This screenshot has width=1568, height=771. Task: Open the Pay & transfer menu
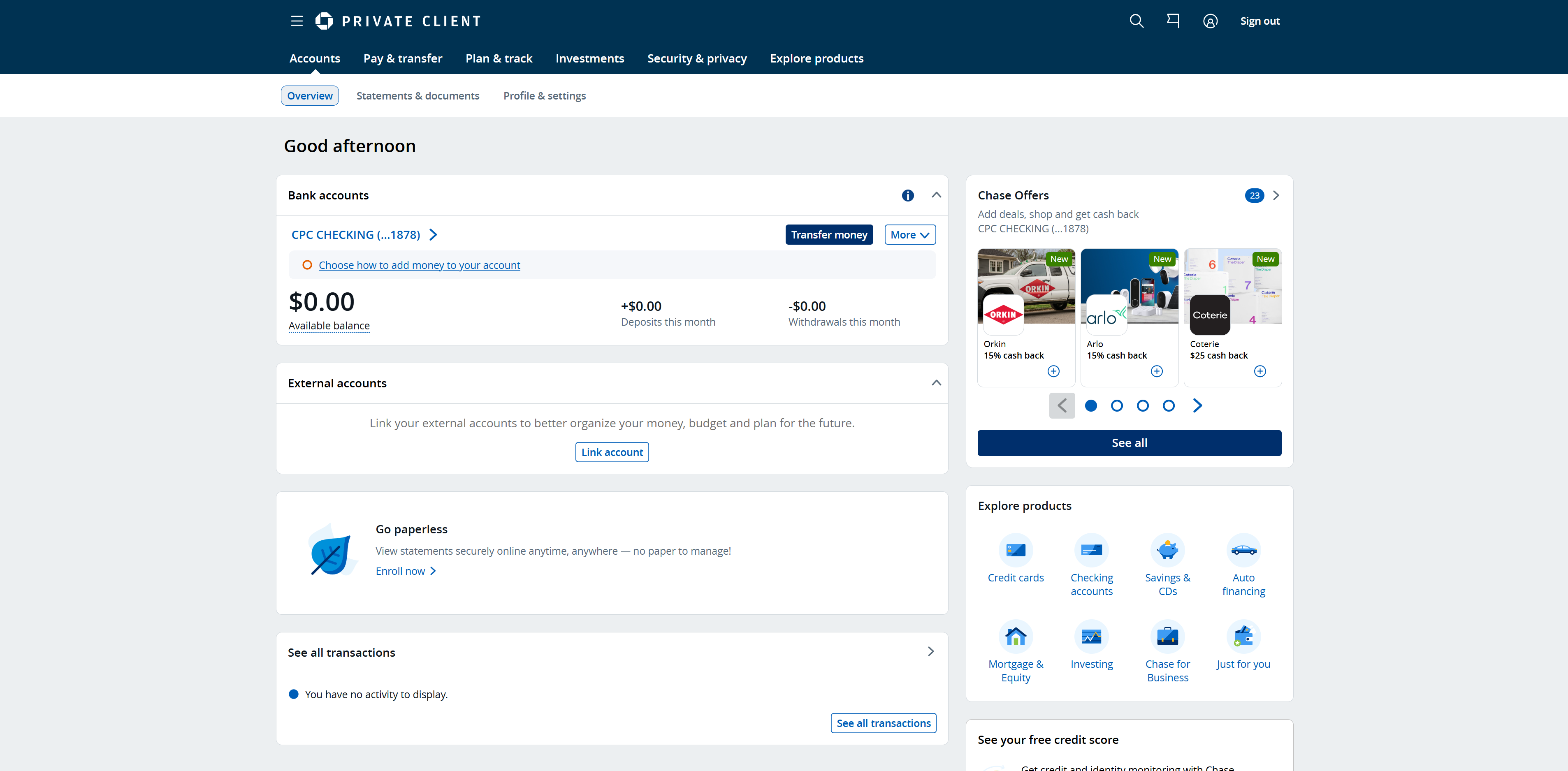[x=402, y=58]
